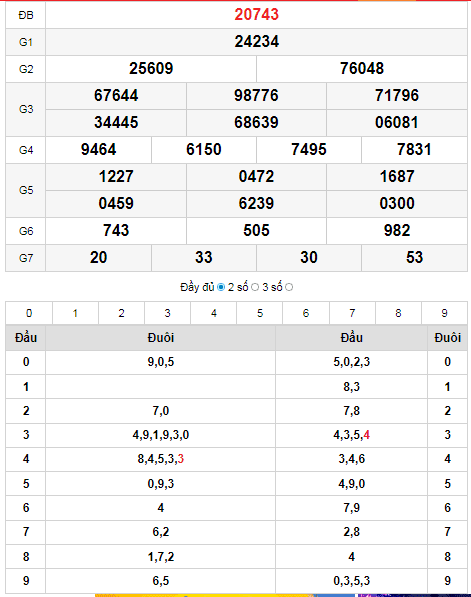The image size is (471, 597).
Task: Select the "2 số" radio option
Action: pyautogui.click(x=255, y=287)
